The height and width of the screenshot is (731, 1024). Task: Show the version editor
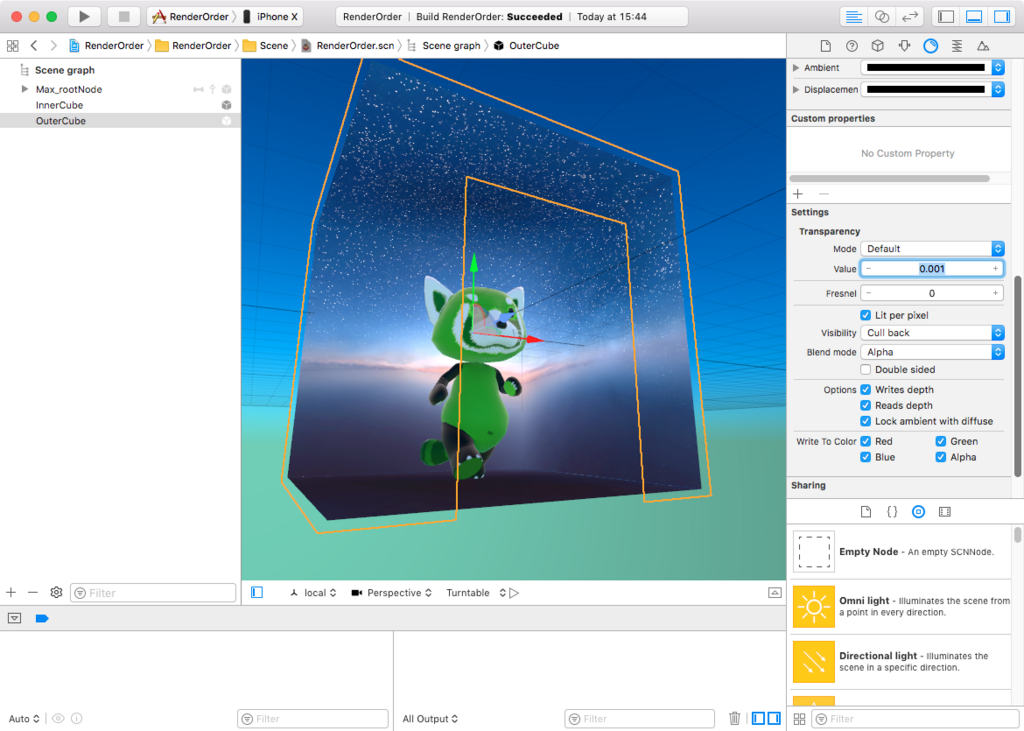910,17
